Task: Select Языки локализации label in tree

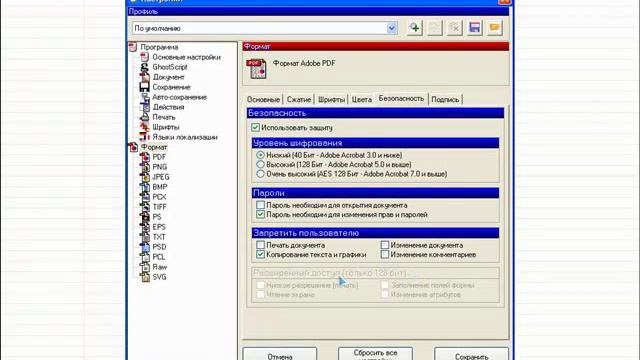Action: tap(185, 137)
